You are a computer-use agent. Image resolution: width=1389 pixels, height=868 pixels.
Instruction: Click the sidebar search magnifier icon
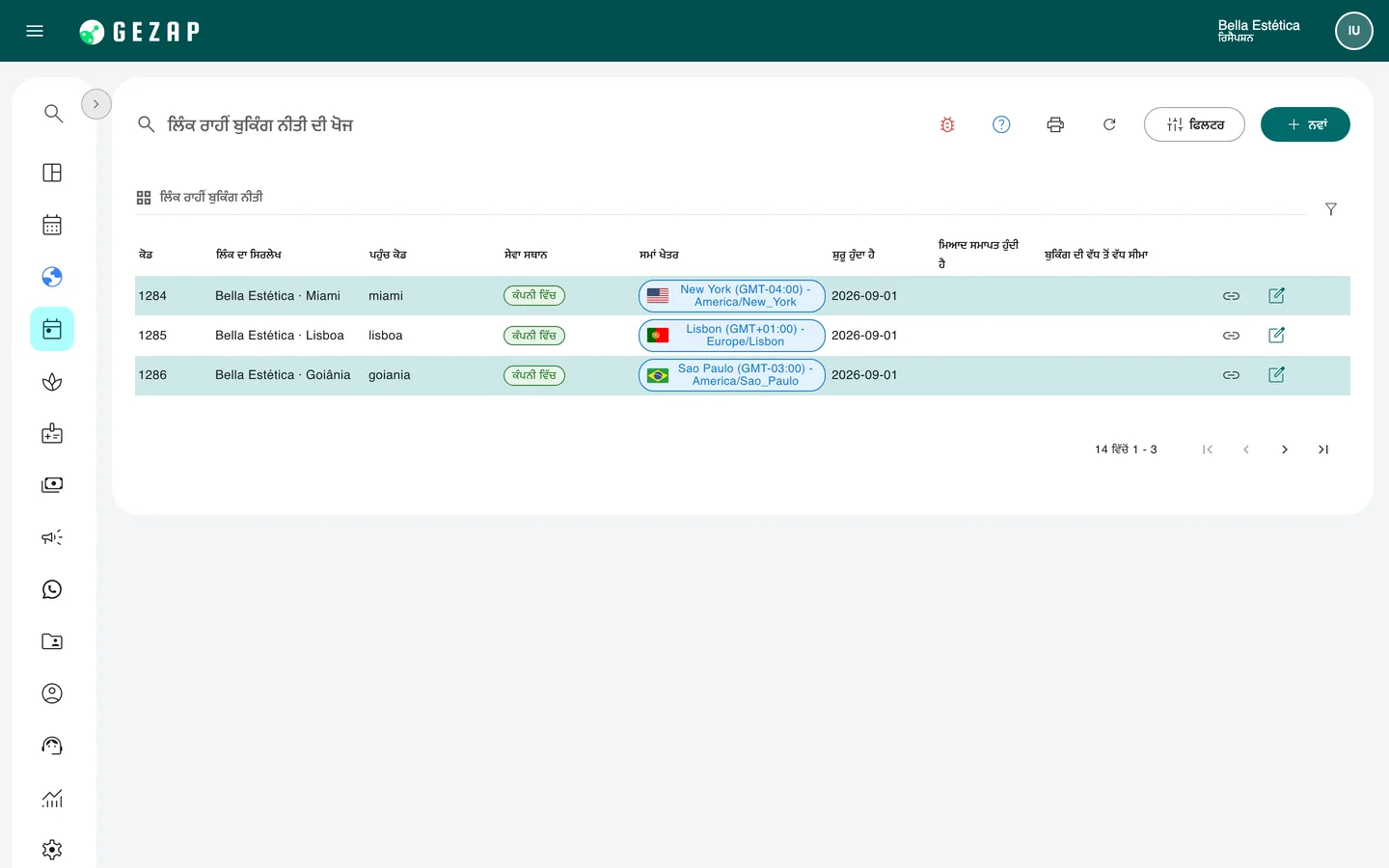pos(53,114)
